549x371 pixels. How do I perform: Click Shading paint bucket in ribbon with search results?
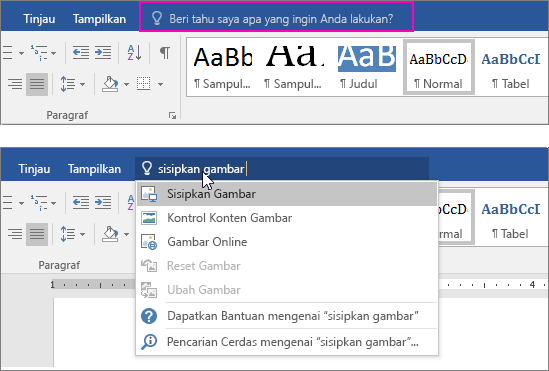pyautogui.click(x=110, y=234)
